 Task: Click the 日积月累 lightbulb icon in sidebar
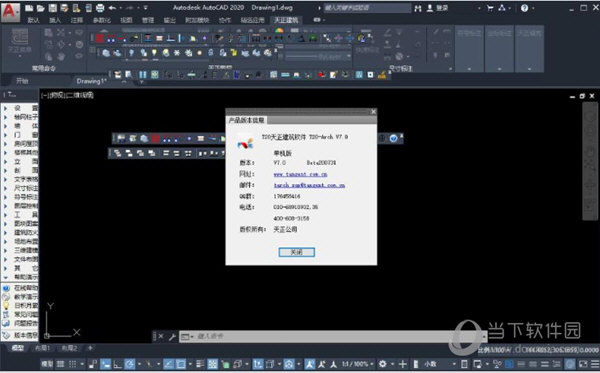click(x=6, y=306)
